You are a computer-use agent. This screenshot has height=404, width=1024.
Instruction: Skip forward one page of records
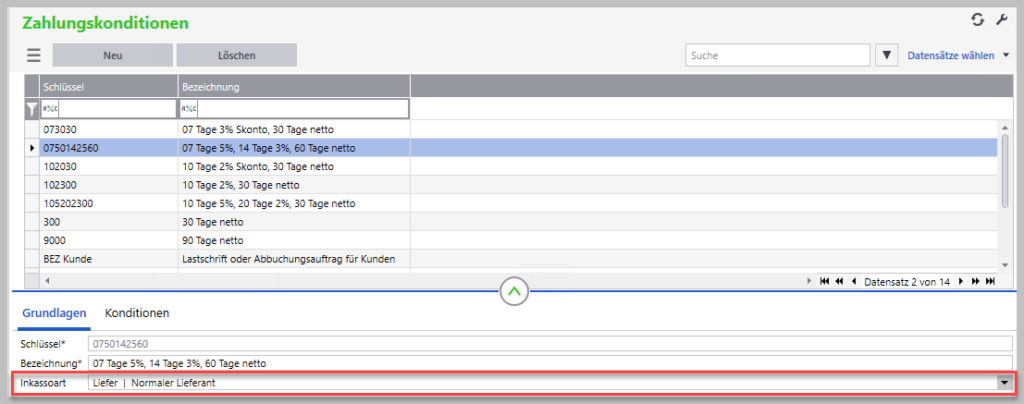[x=975, y=282]
